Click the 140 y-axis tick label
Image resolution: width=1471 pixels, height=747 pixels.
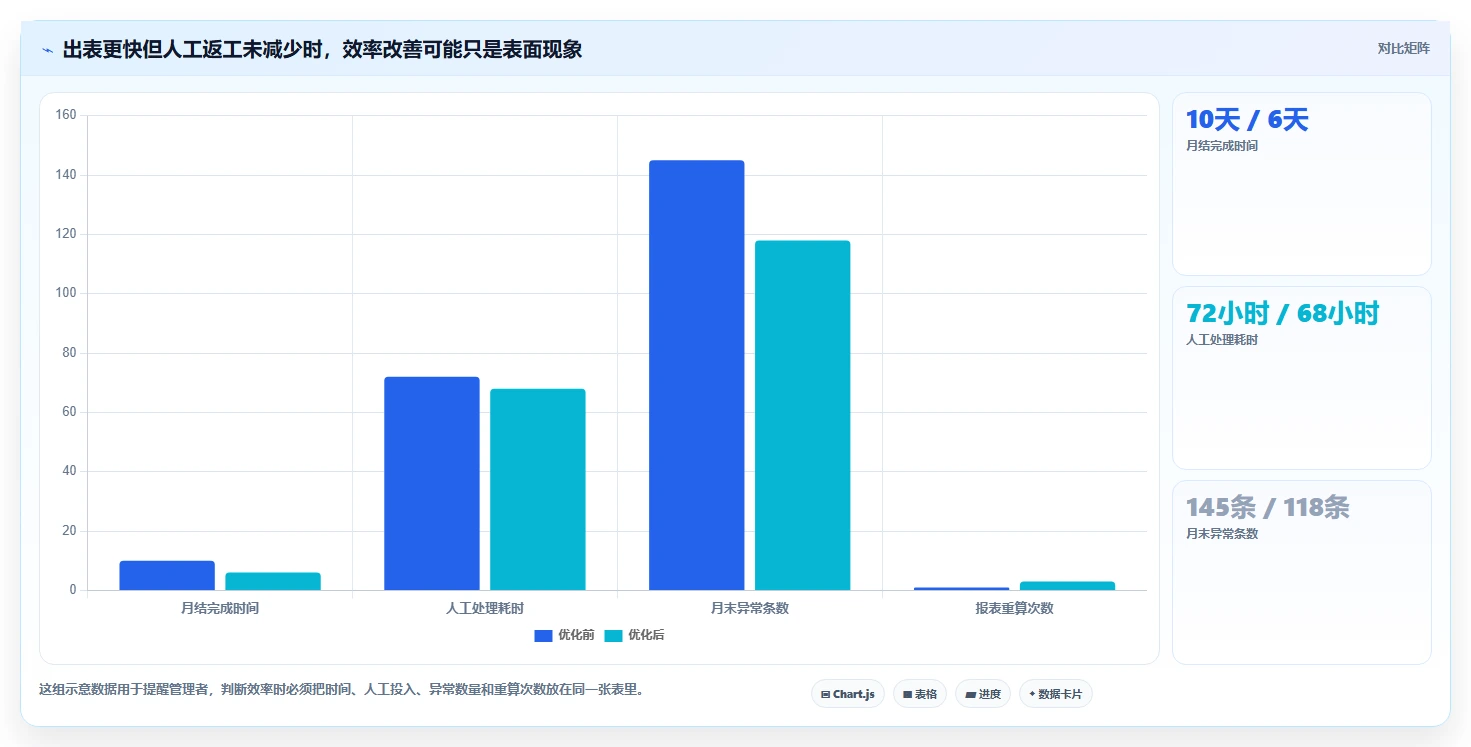[66, 175]
